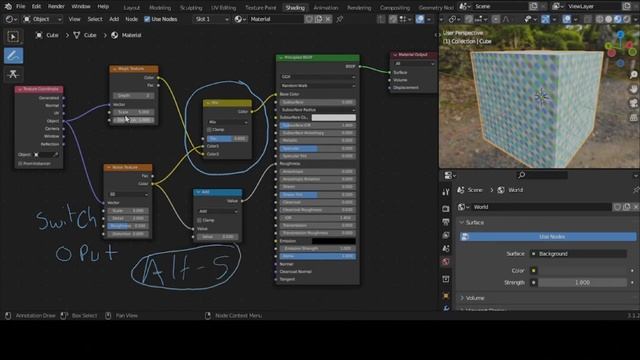Open Principled BSDF GGX distribution dropdown
This screenshot has height=360, width=640.
318,77
